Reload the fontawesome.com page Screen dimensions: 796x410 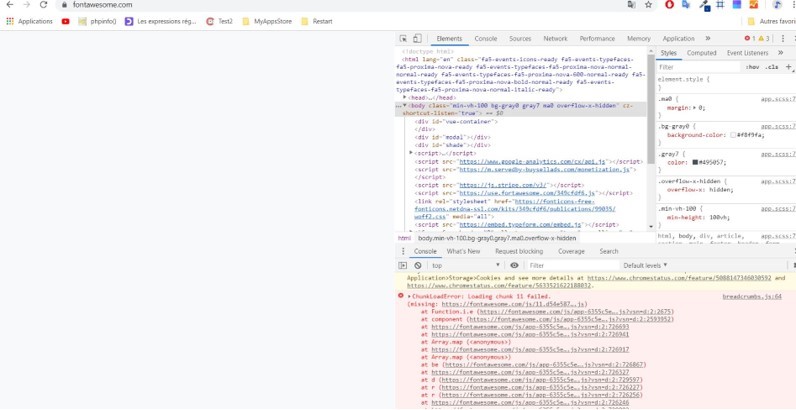click(44, 5)
